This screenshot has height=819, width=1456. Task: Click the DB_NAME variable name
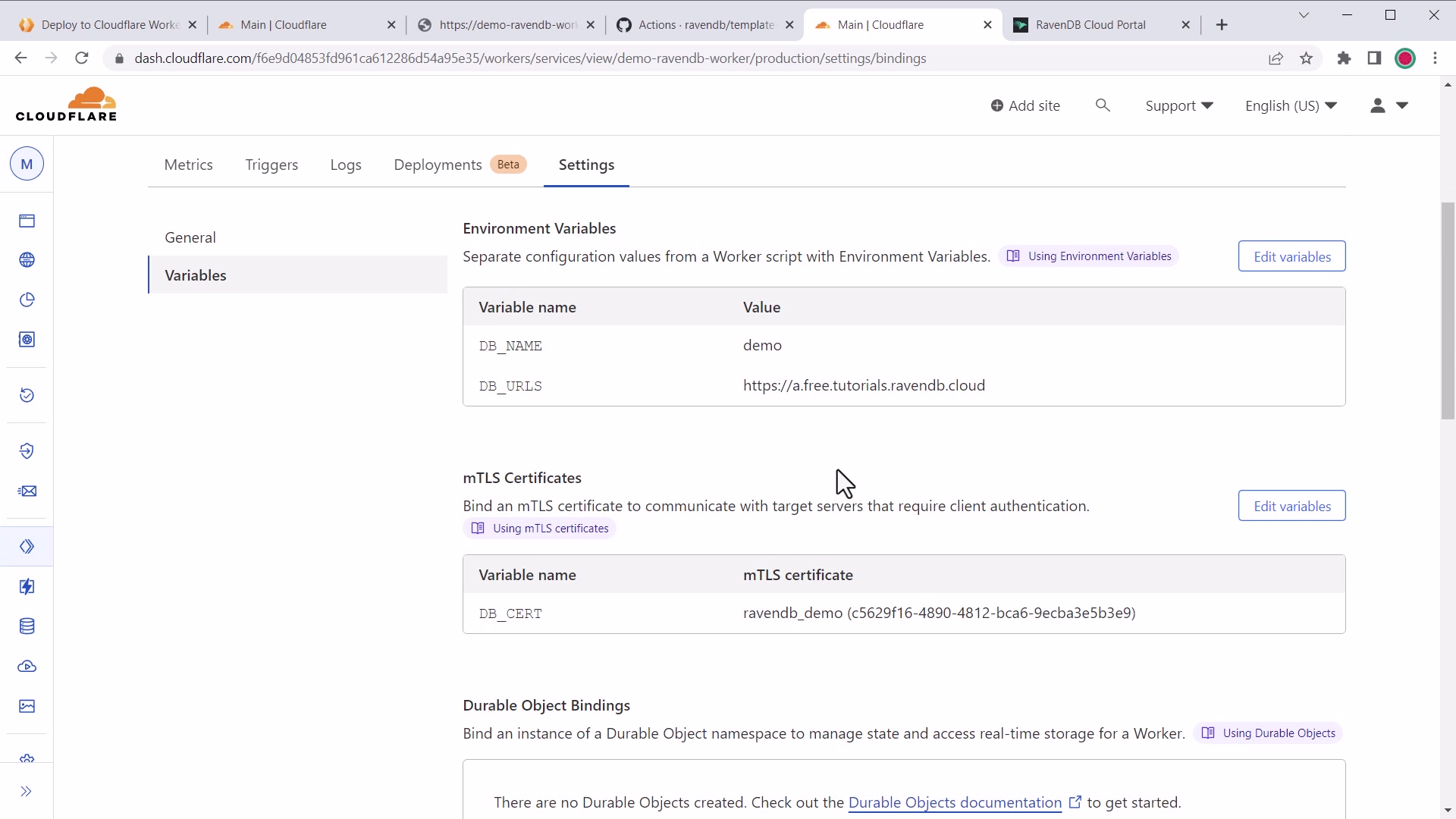coord(510,346)
